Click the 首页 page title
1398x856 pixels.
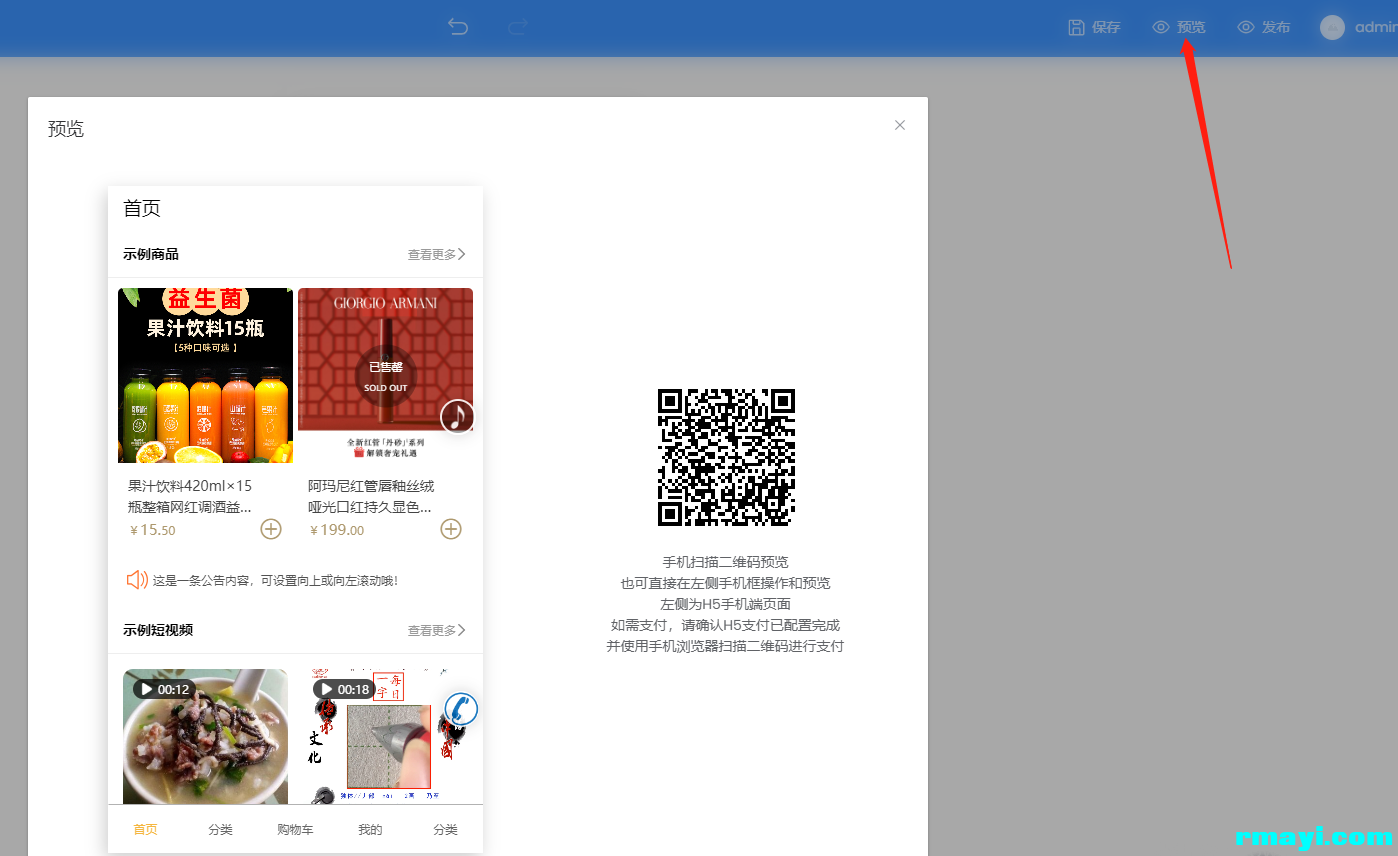pos(142,208)
